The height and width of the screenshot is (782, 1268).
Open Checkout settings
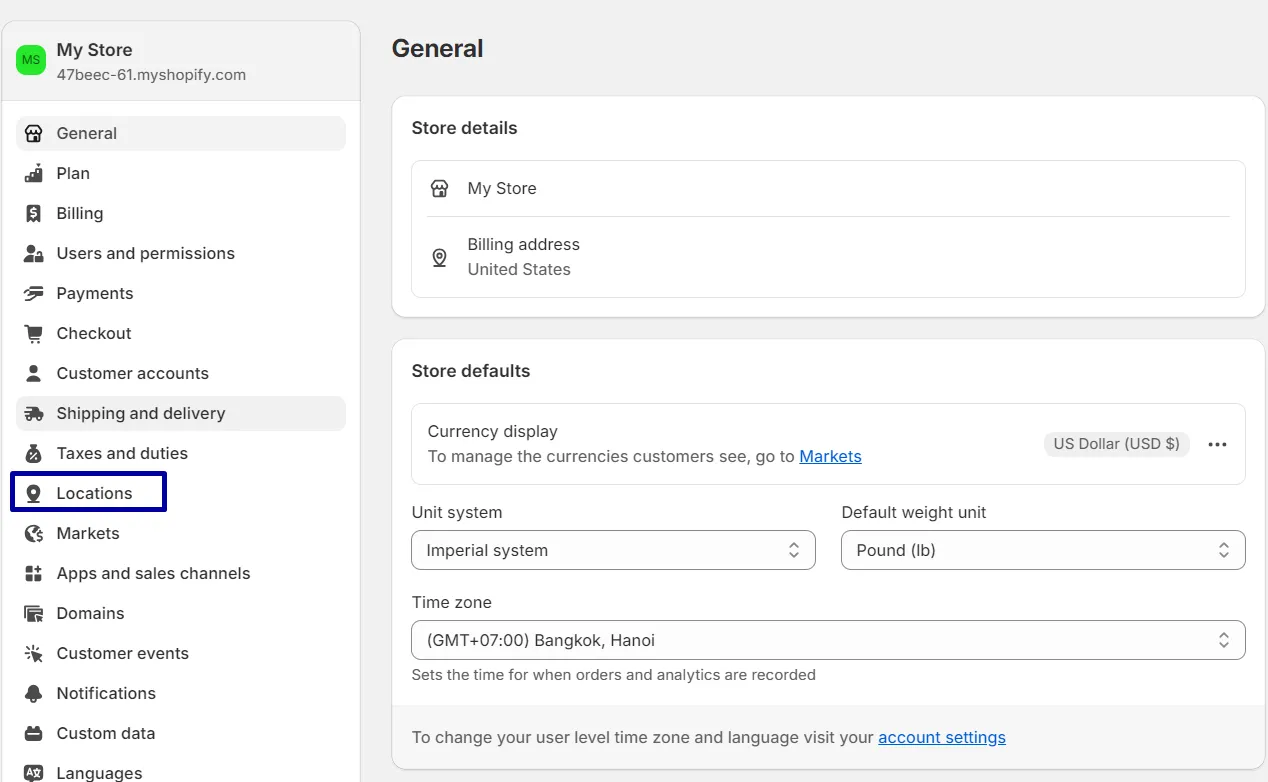click(x=181, y=333)
